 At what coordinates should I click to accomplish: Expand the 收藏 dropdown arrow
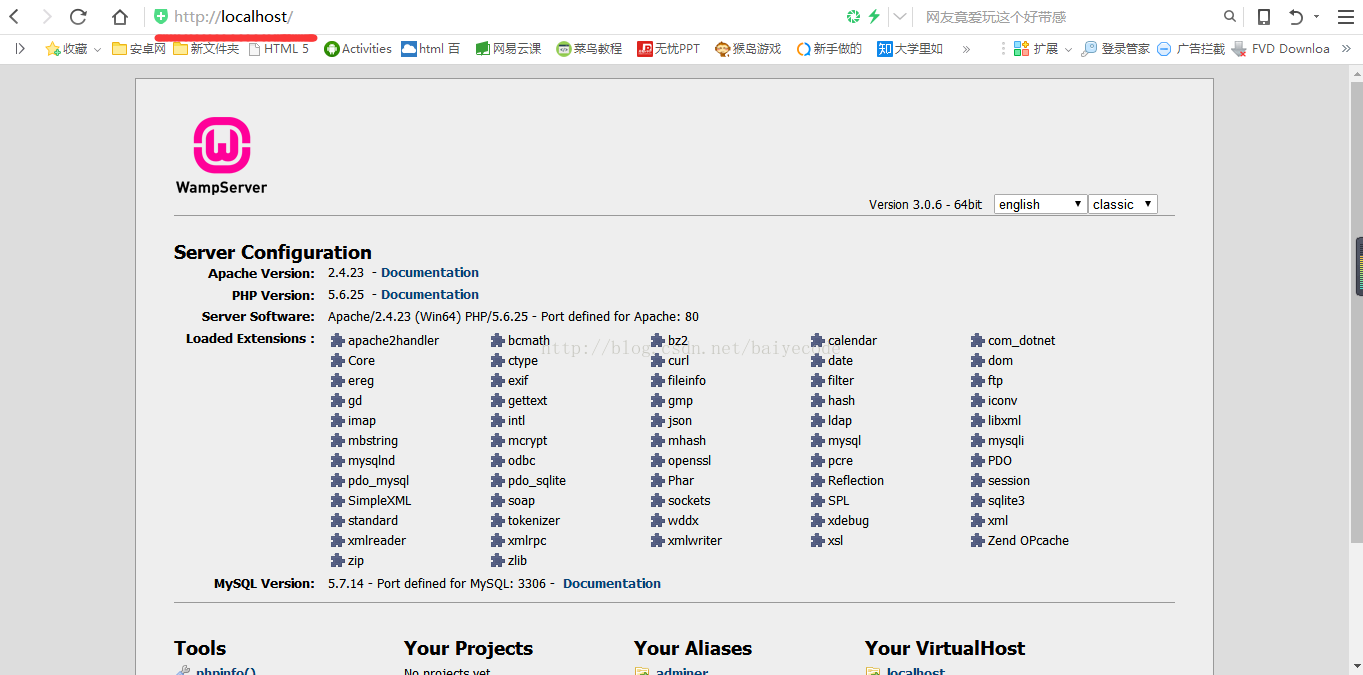(x=97, y=49)
